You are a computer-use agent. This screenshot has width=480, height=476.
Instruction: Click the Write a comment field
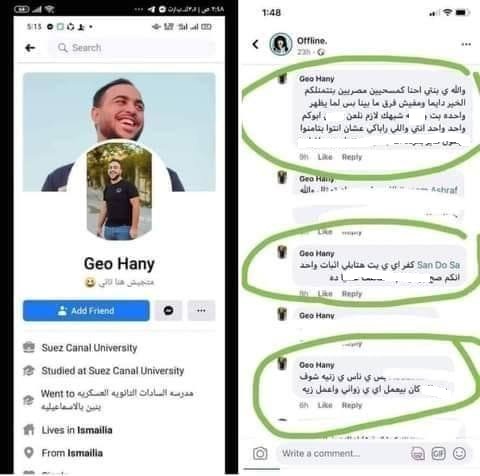345,453
